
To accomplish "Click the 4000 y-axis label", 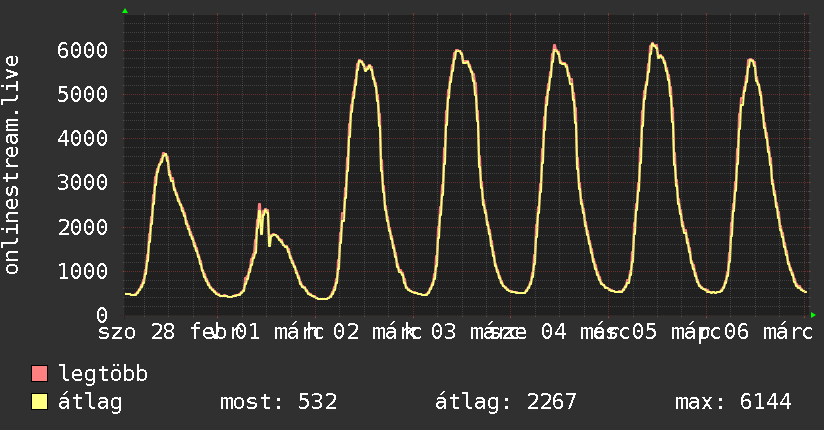I will pyautogui.click(x=83, y=139).
